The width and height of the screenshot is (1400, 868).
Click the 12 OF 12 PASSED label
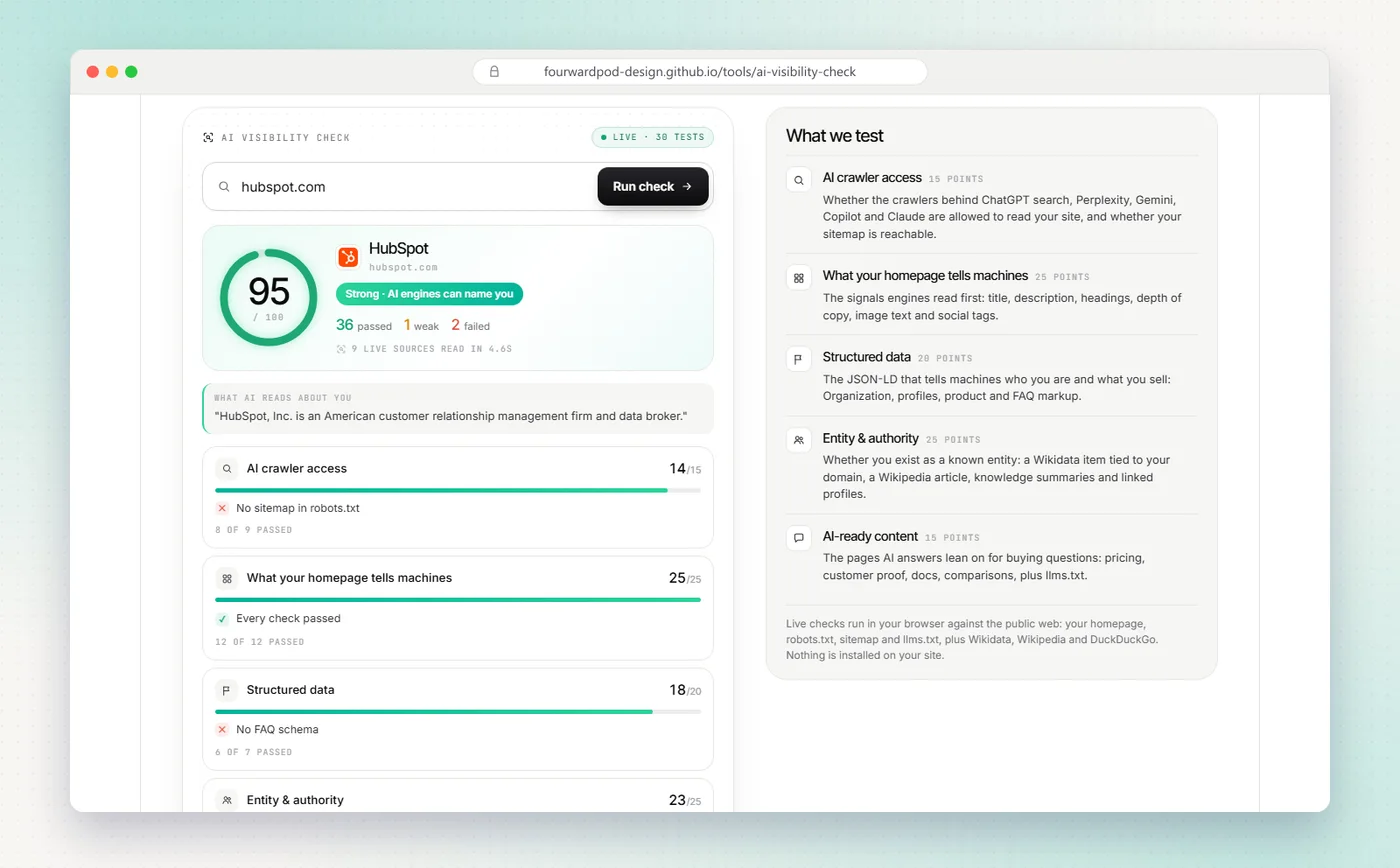[260, 642]
